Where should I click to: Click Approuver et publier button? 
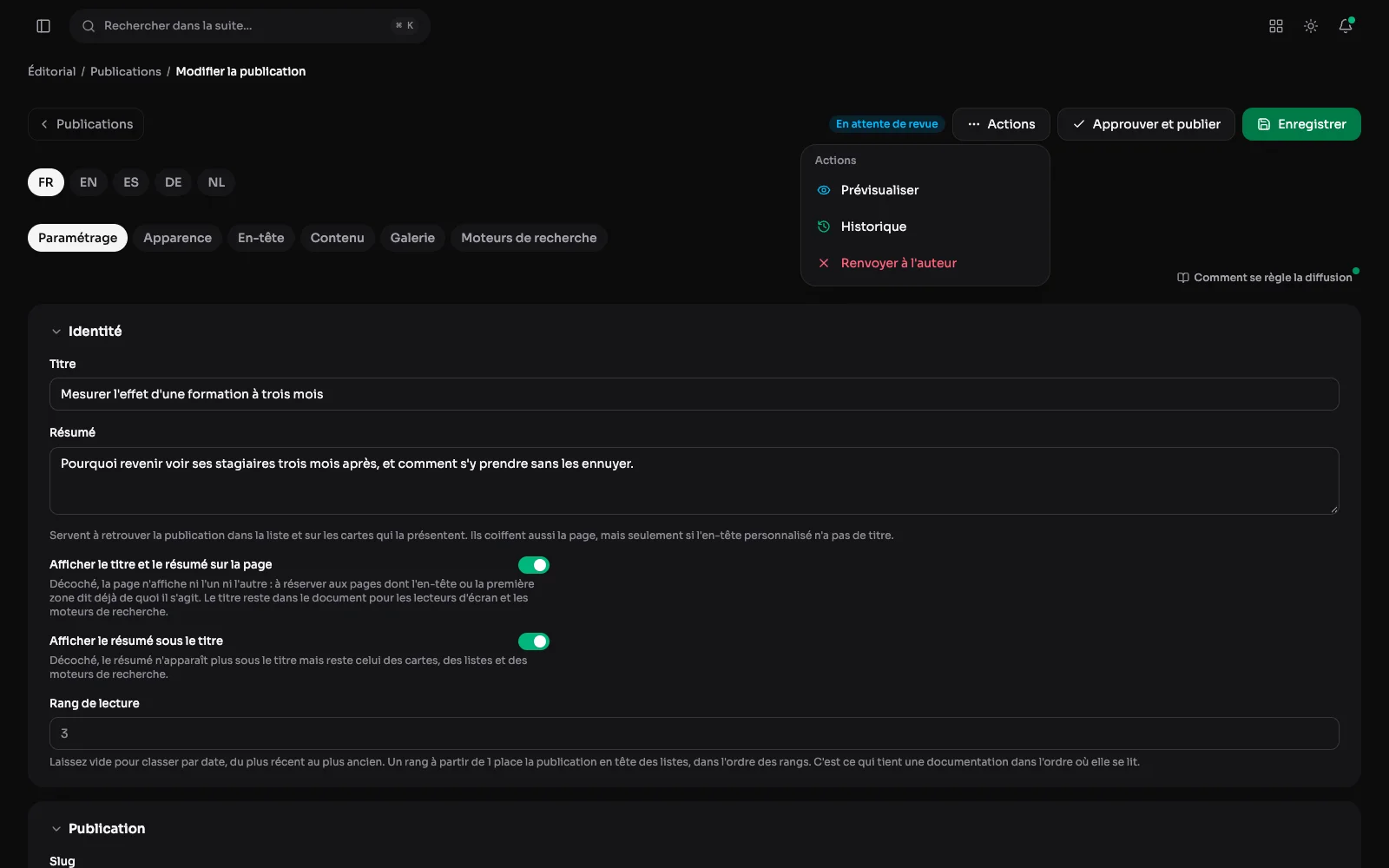click(1146, 124)
